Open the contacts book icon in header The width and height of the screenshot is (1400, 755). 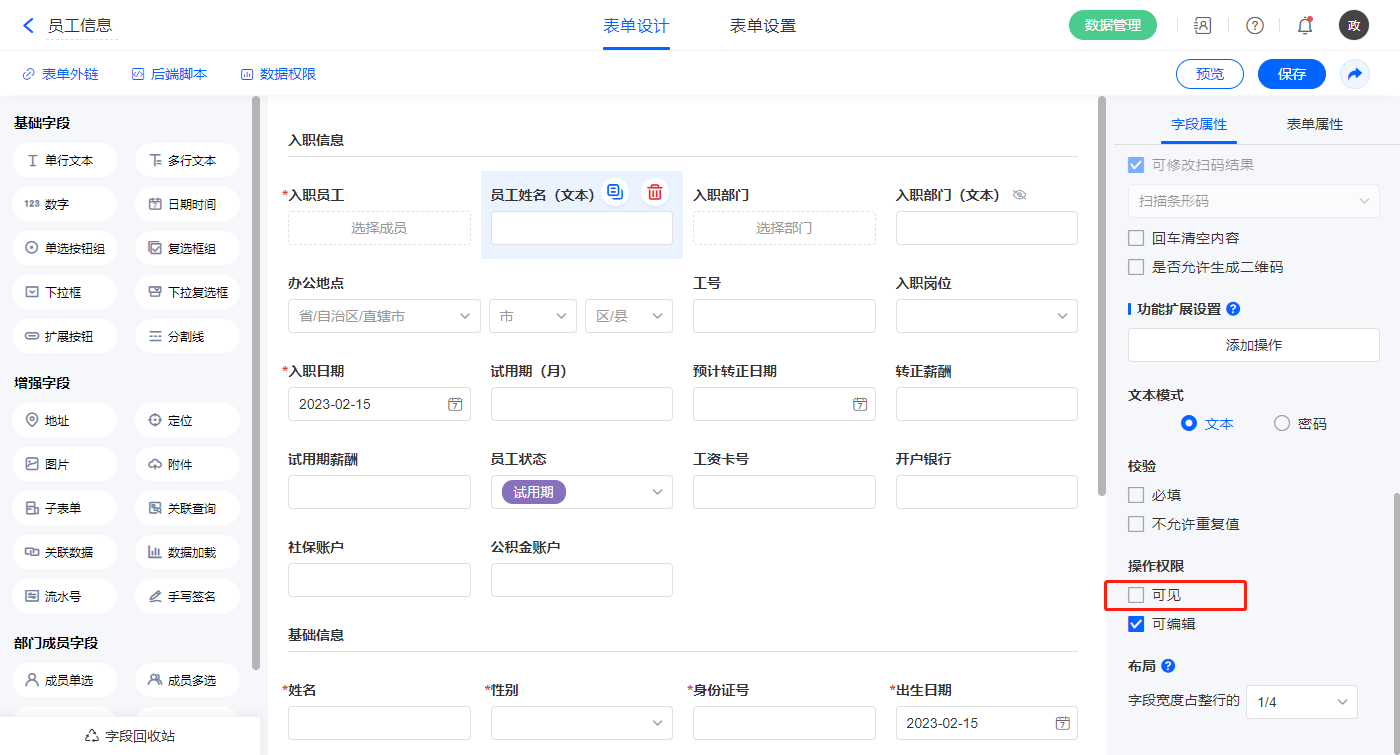click(1203, 25)
